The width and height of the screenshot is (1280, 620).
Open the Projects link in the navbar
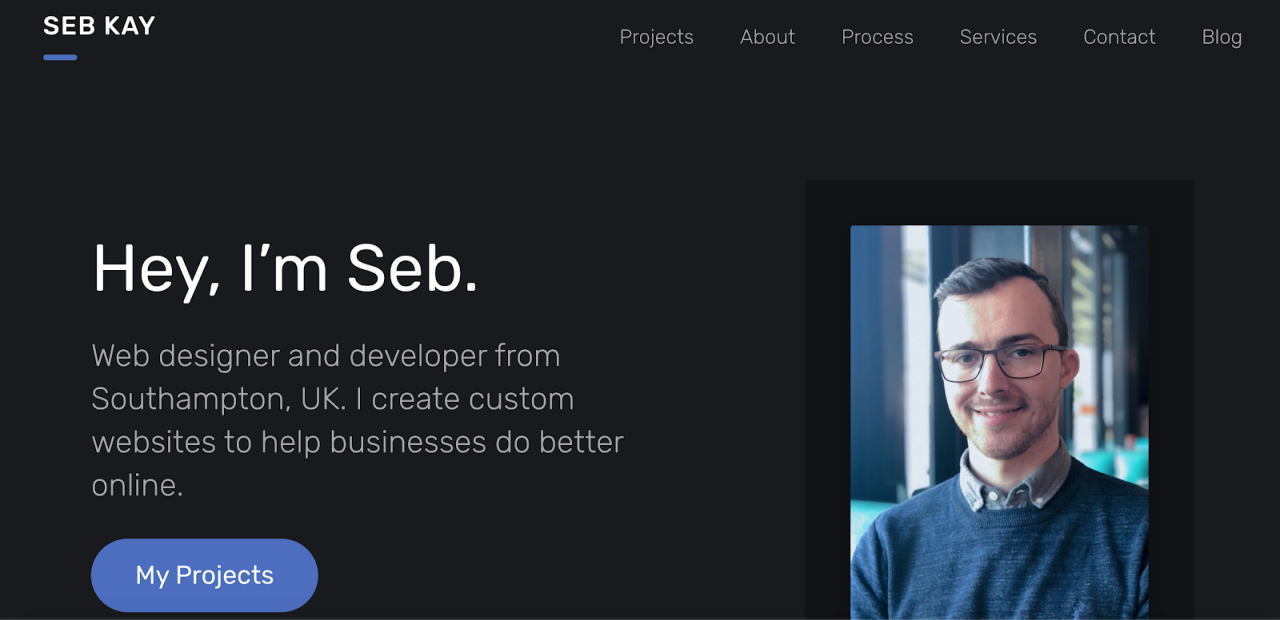[x=657, y=37]
